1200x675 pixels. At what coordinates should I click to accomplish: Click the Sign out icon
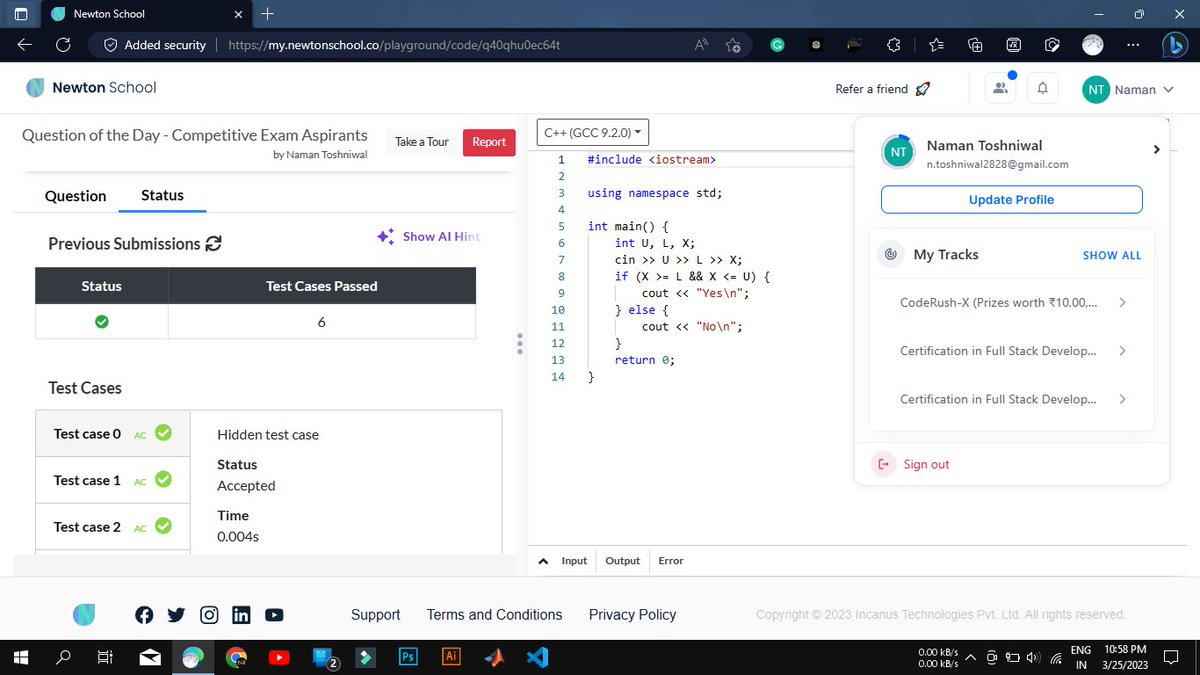884,464
